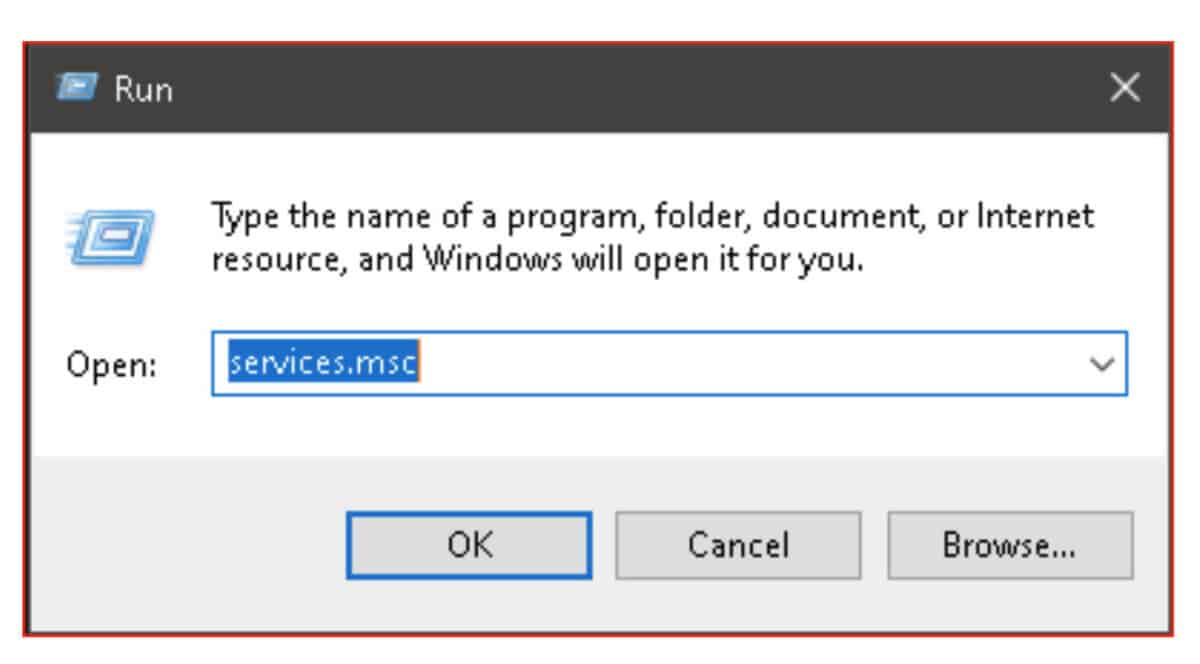Click the "Run" title text
1200x664 pixels.
click(143, 91)
